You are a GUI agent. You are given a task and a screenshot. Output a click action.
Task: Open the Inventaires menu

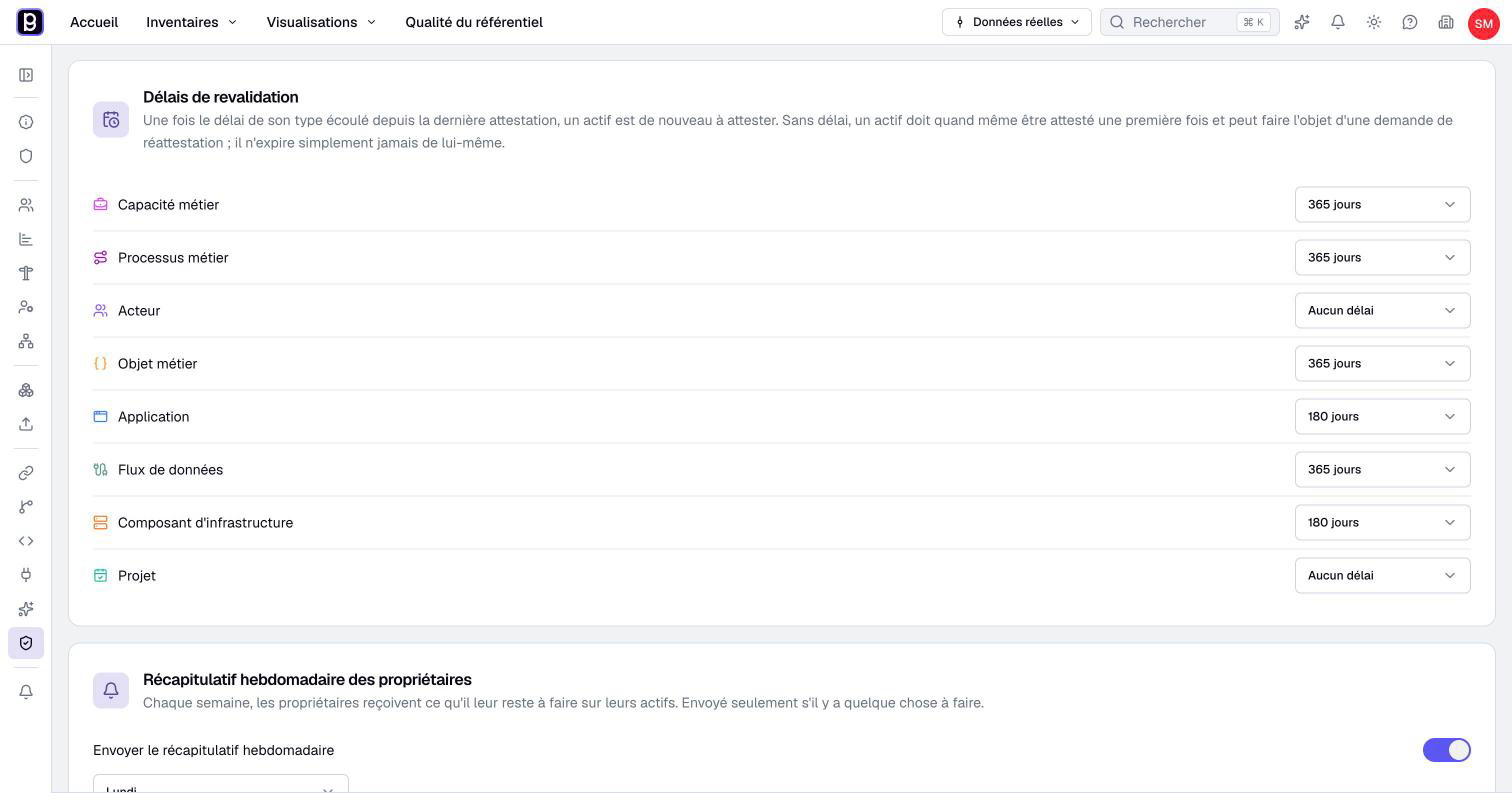(191, 22)
